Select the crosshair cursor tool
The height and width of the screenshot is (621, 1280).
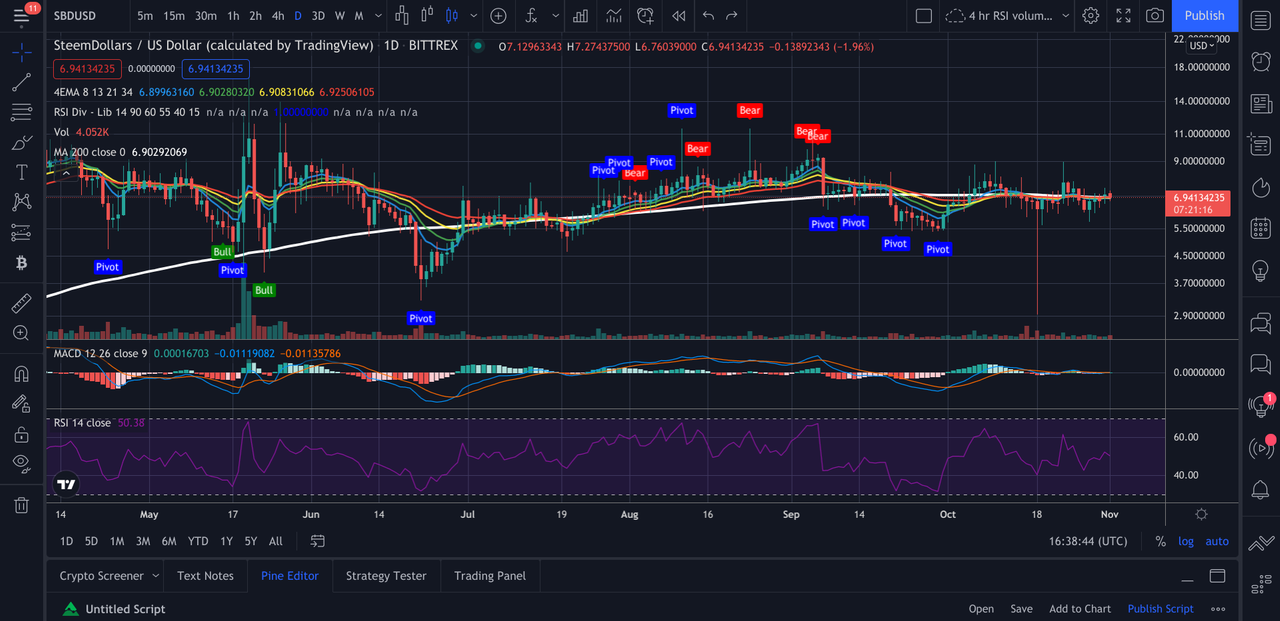(21, 52)
